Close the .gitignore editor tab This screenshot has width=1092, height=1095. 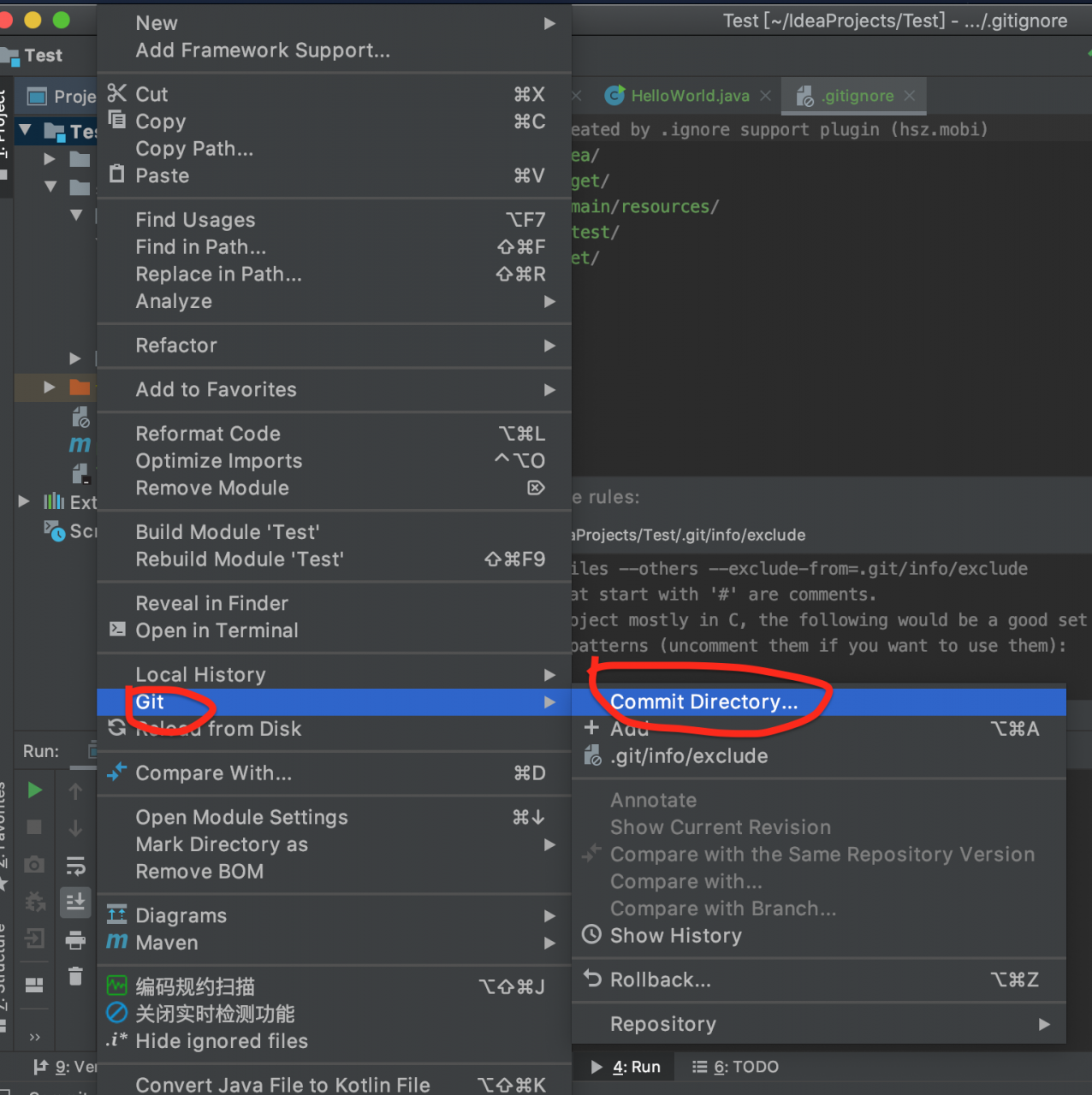(910, 96)
